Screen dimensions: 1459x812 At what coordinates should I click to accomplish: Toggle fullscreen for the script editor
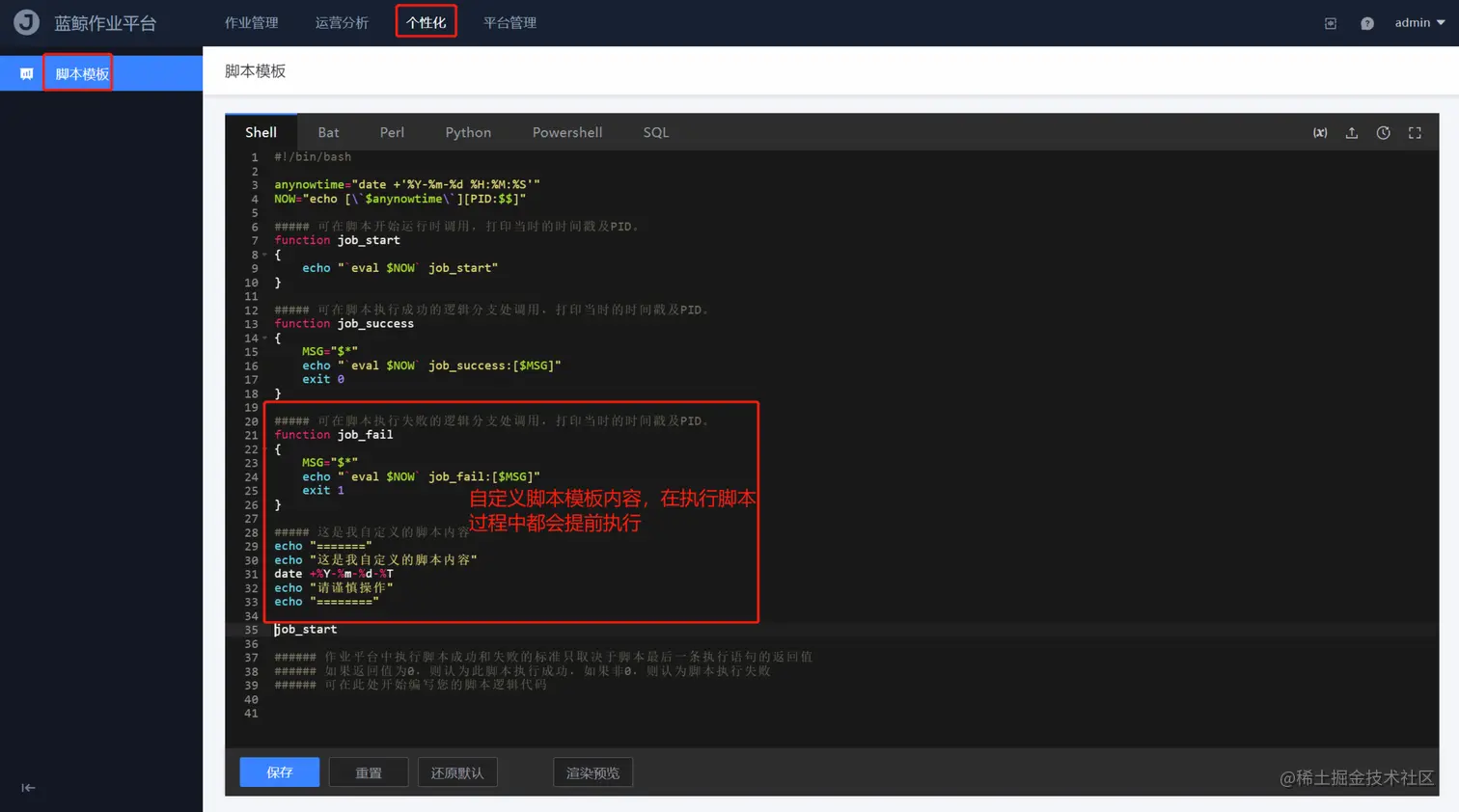click(x=1416, y=133)
